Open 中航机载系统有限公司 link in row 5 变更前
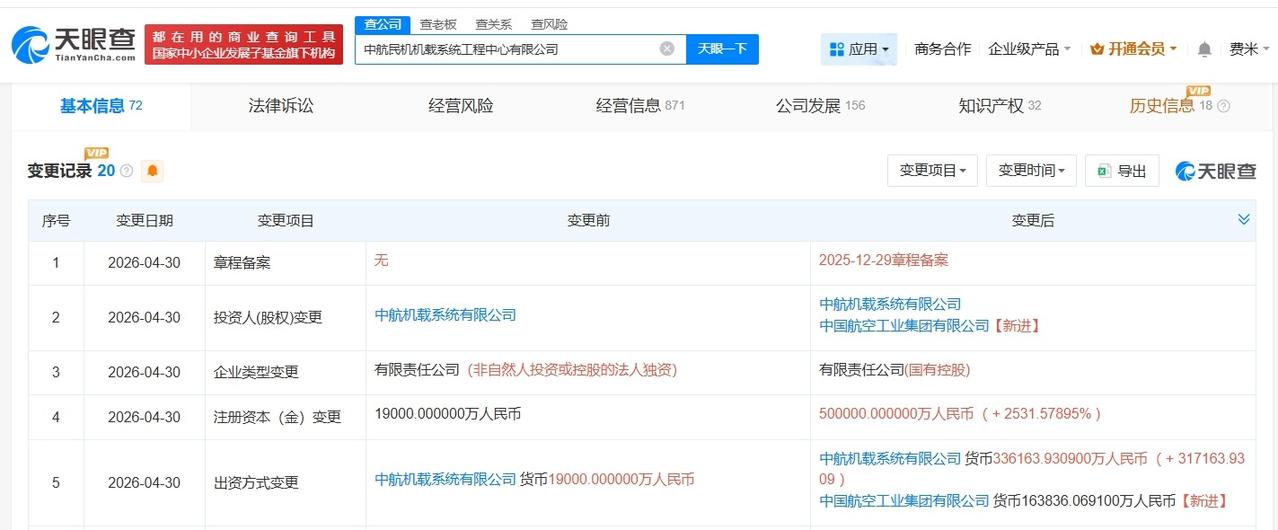This screenshot has width=1278, height=530. pos(445,479)
